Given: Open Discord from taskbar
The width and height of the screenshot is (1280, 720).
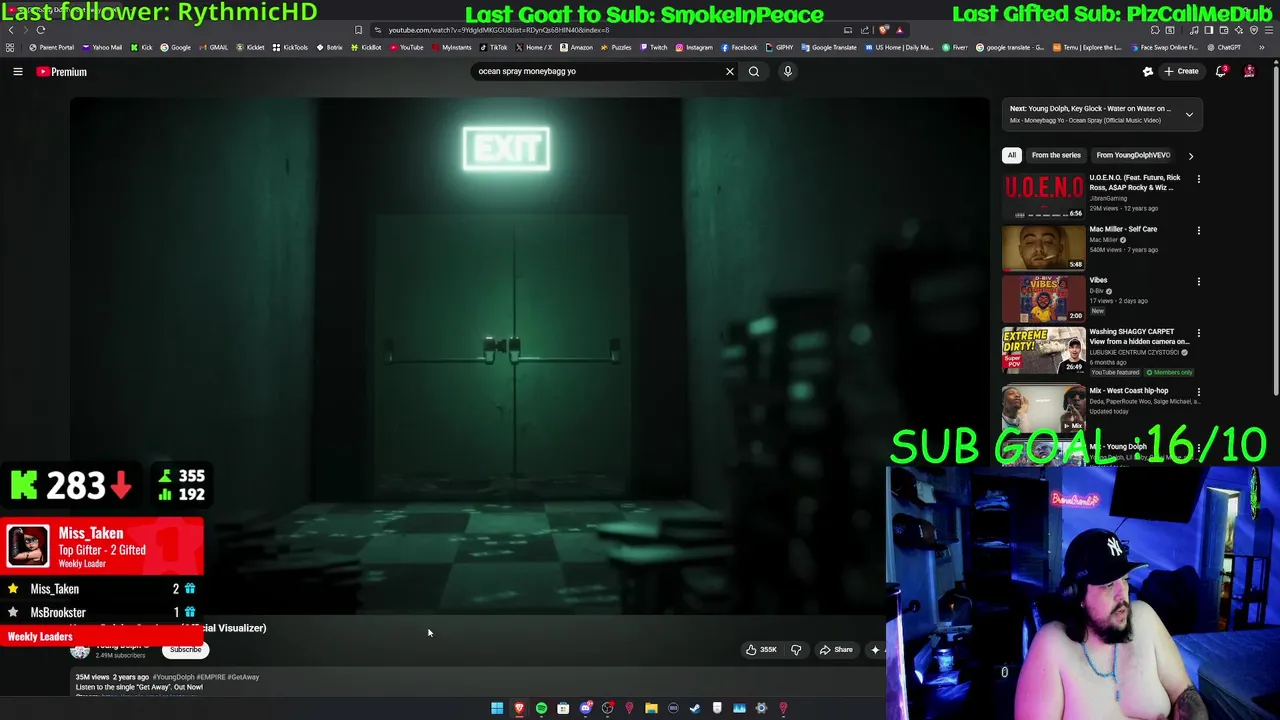Looking at the screenshot, I should pyautogui.click(x=585, y=708).
